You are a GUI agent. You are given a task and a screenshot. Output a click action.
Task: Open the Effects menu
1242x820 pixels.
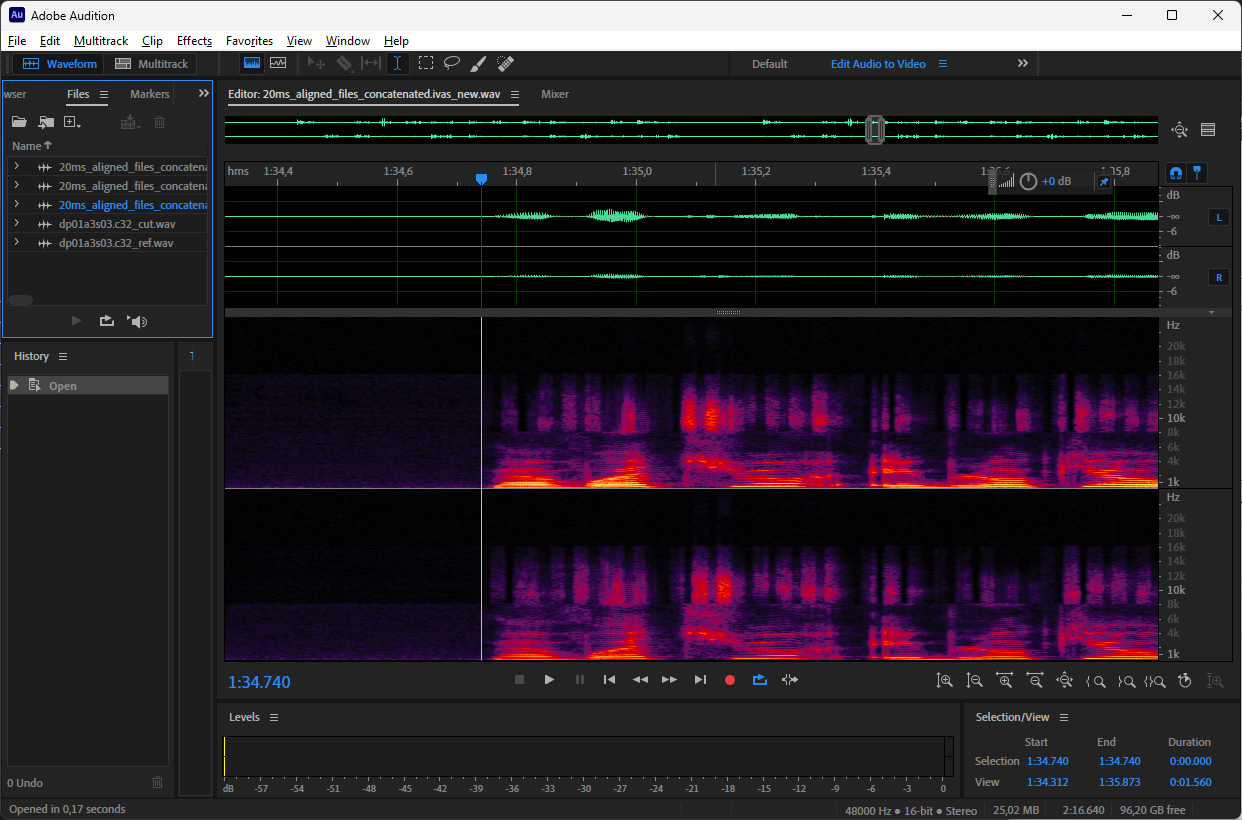[194, 41]
